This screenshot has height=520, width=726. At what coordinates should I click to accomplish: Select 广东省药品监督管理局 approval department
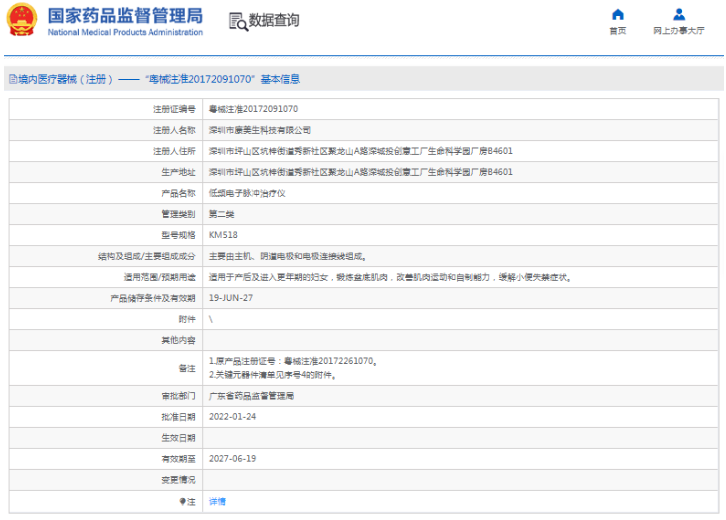[x=251, y=396]
